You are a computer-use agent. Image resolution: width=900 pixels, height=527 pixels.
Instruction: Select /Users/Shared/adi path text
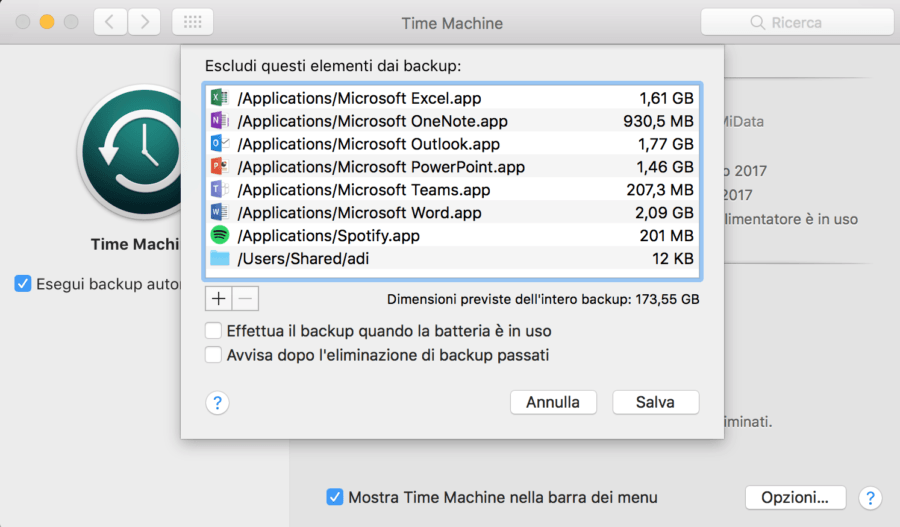pyautogui.click(x=303, y=259)
